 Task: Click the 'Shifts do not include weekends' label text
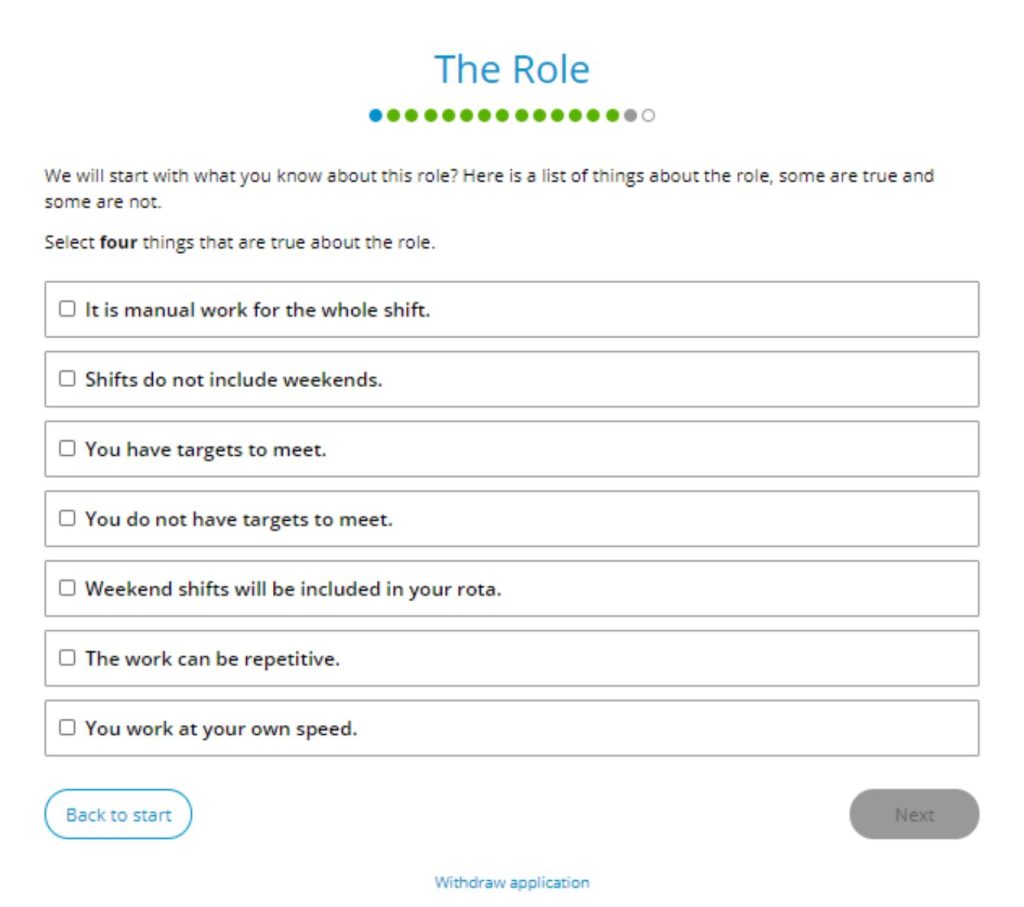pos(234,379)
